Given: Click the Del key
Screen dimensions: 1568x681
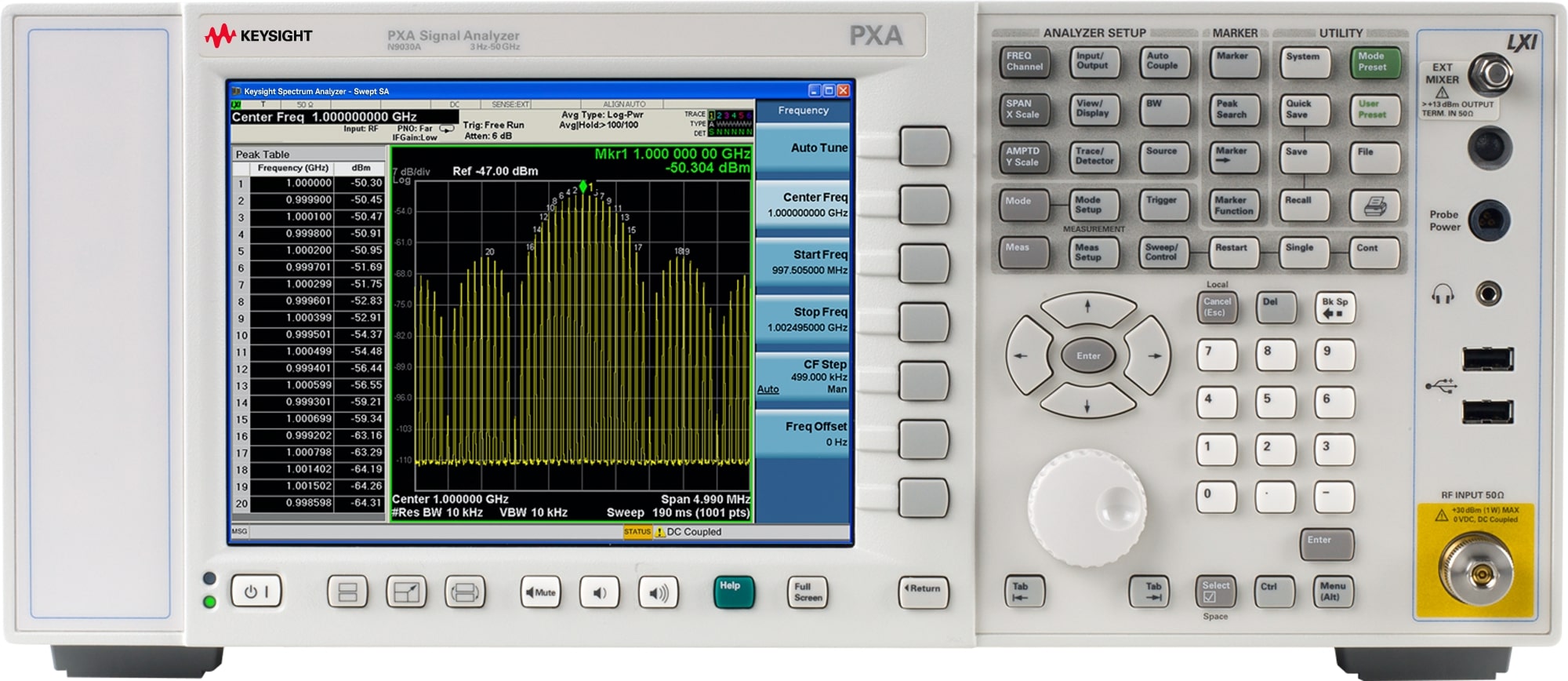Looking at the screenshot, I should [x=1276, y=308].
